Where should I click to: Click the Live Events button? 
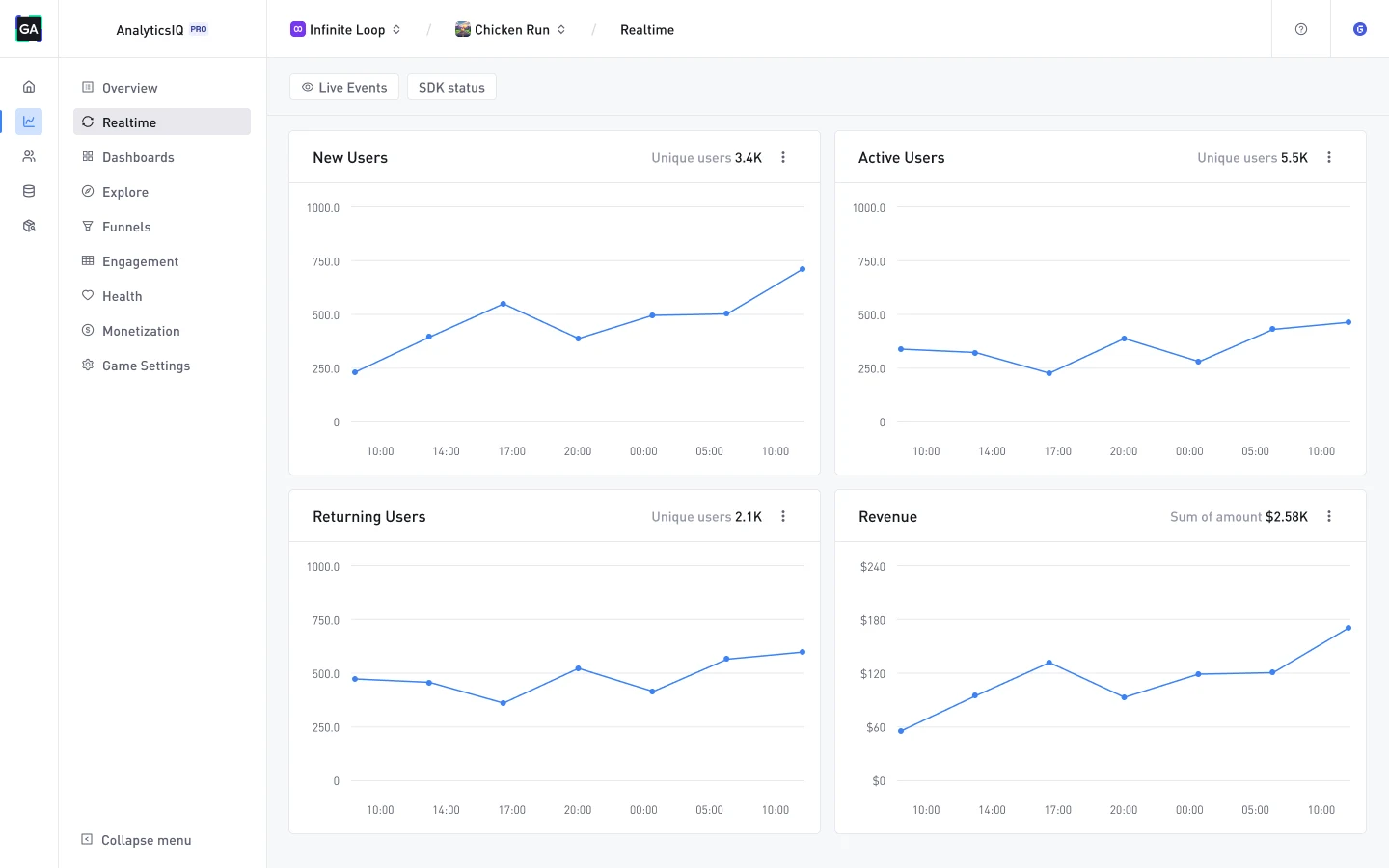pyautogui.click(x=344, y=87)
